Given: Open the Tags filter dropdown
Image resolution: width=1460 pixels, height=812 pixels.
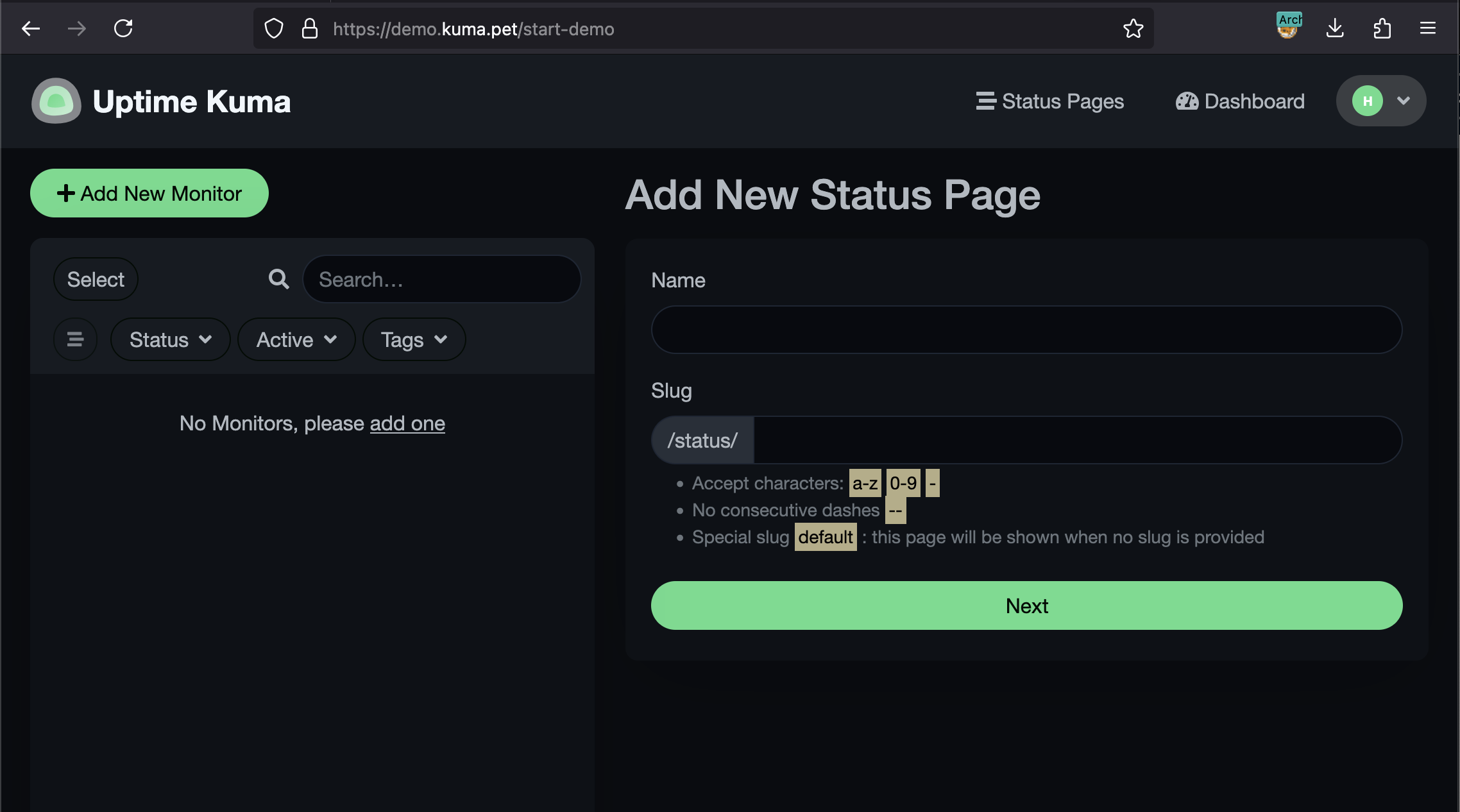Looking at the screenshot, I should 413,339.
